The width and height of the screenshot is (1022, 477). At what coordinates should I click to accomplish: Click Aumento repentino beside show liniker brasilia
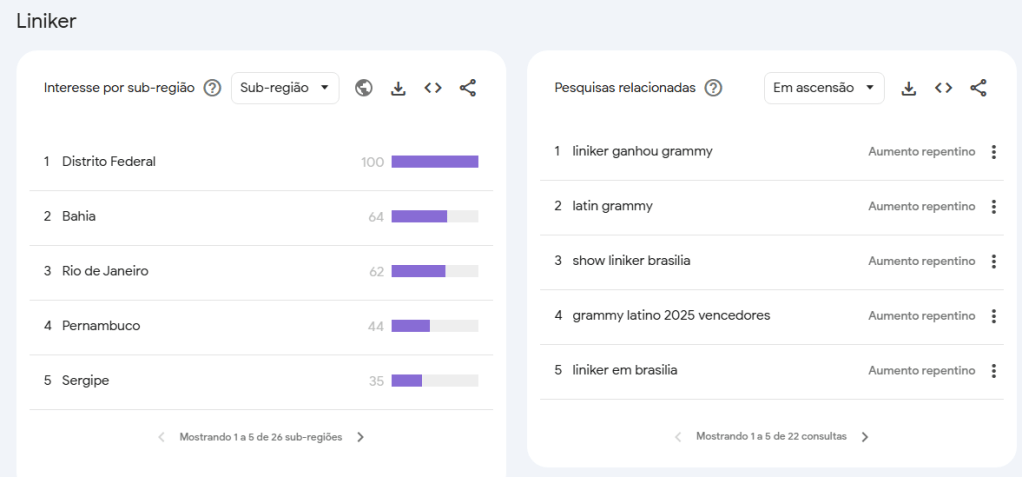[x=922, y=261]
